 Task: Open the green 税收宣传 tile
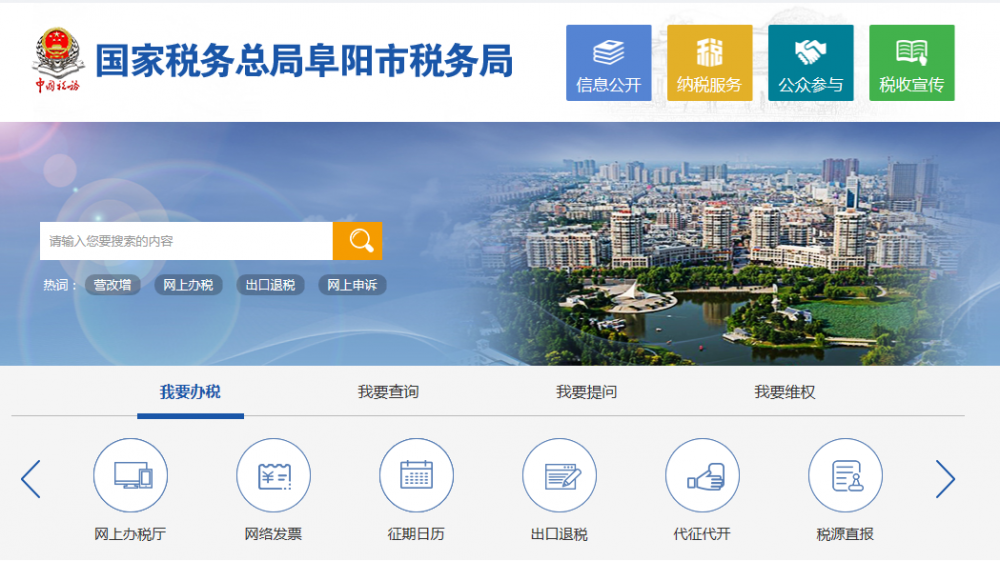pos(911,63)
